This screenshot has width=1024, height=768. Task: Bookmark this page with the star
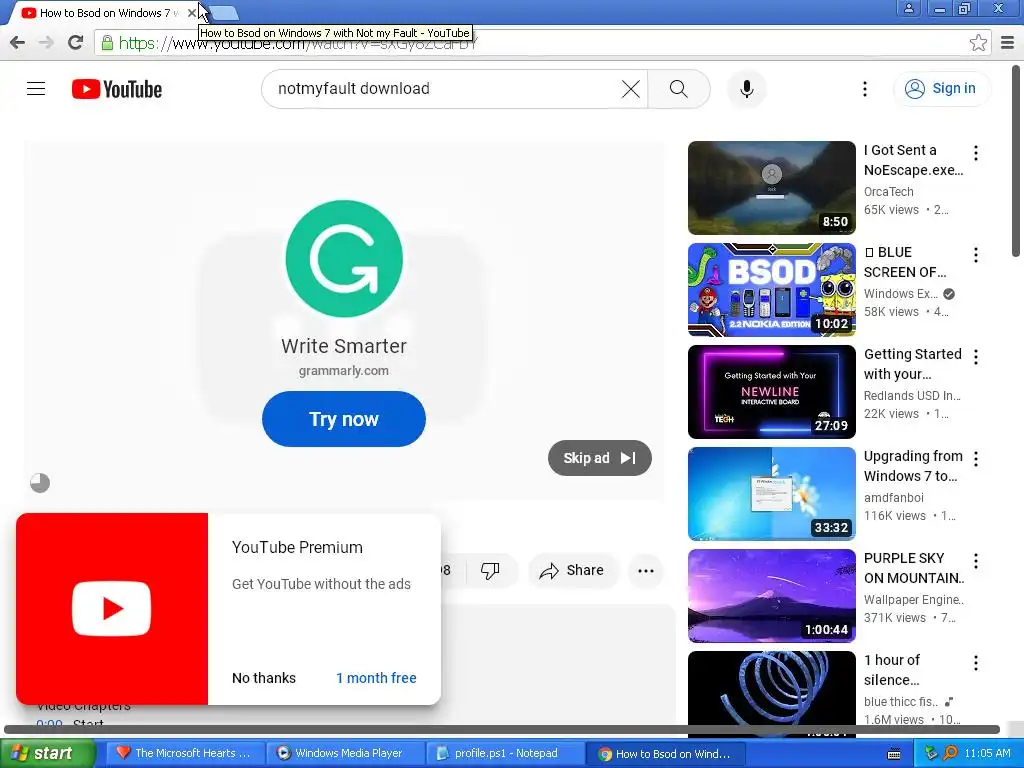[978, 43]
